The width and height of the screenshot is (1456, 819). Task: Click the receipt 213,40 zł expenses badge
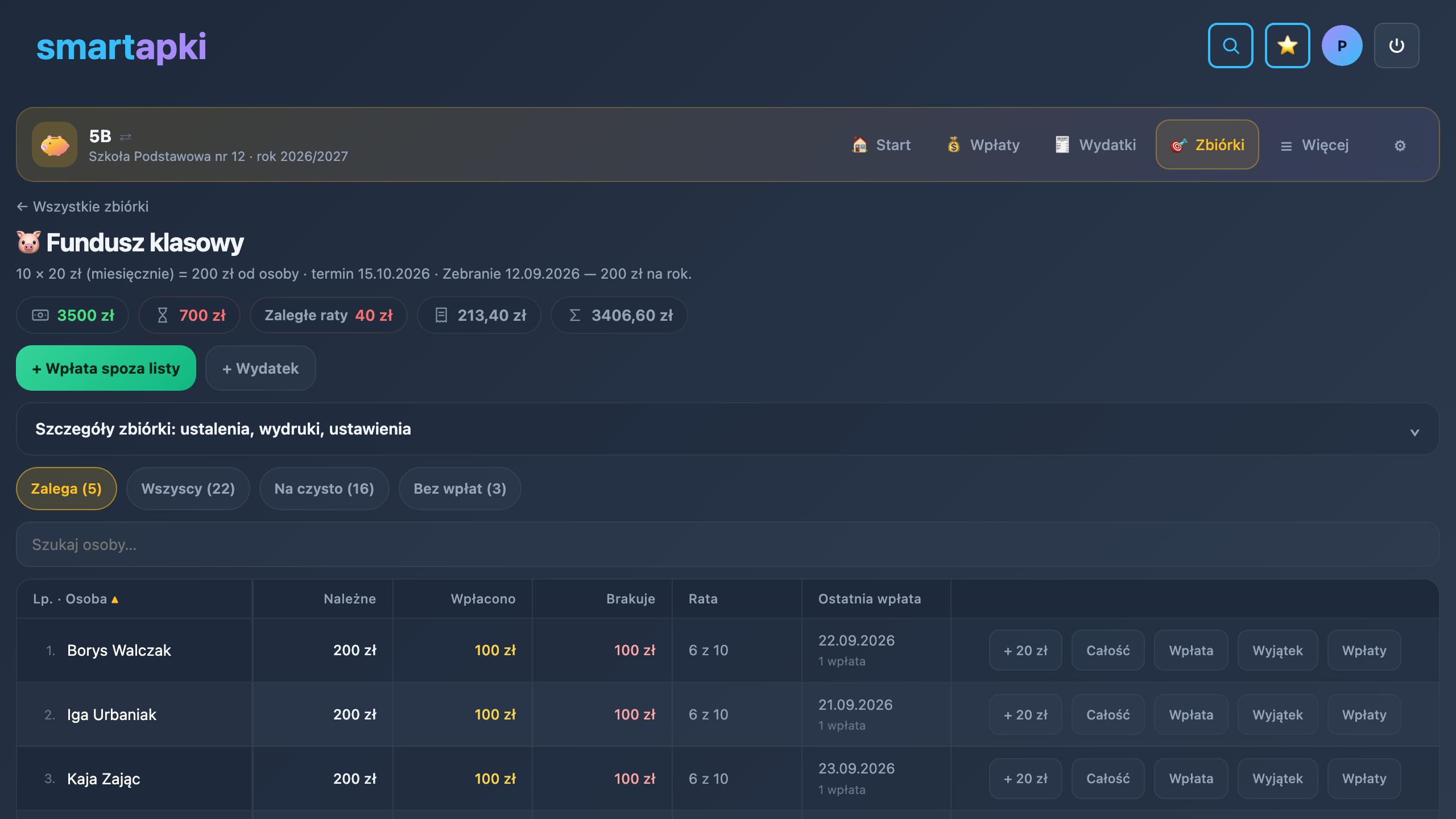pos(479,315)
